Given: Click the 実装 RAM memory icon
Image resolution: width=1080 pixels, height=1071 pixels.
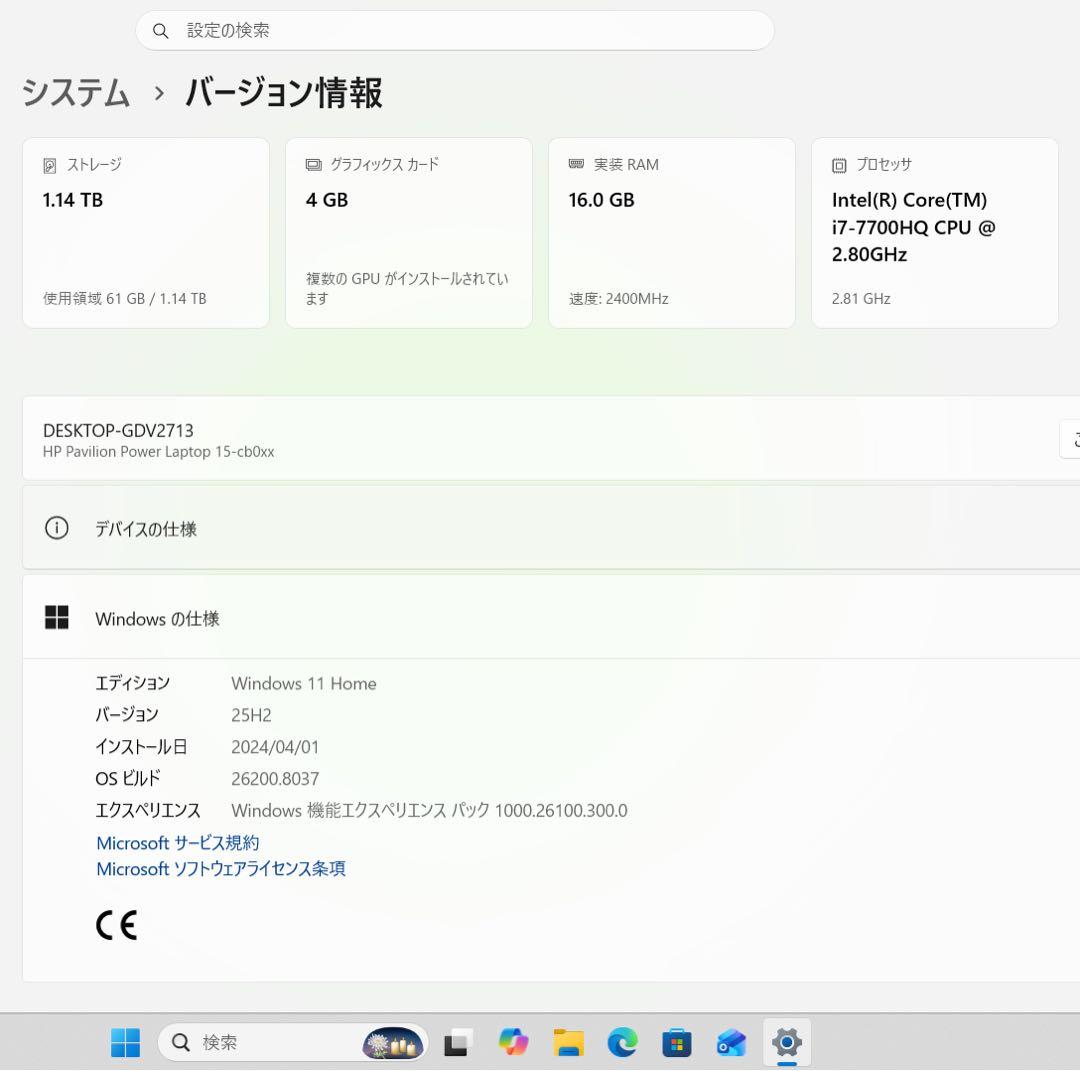Looking at the screenshot, I should click(x=576, y=164).
